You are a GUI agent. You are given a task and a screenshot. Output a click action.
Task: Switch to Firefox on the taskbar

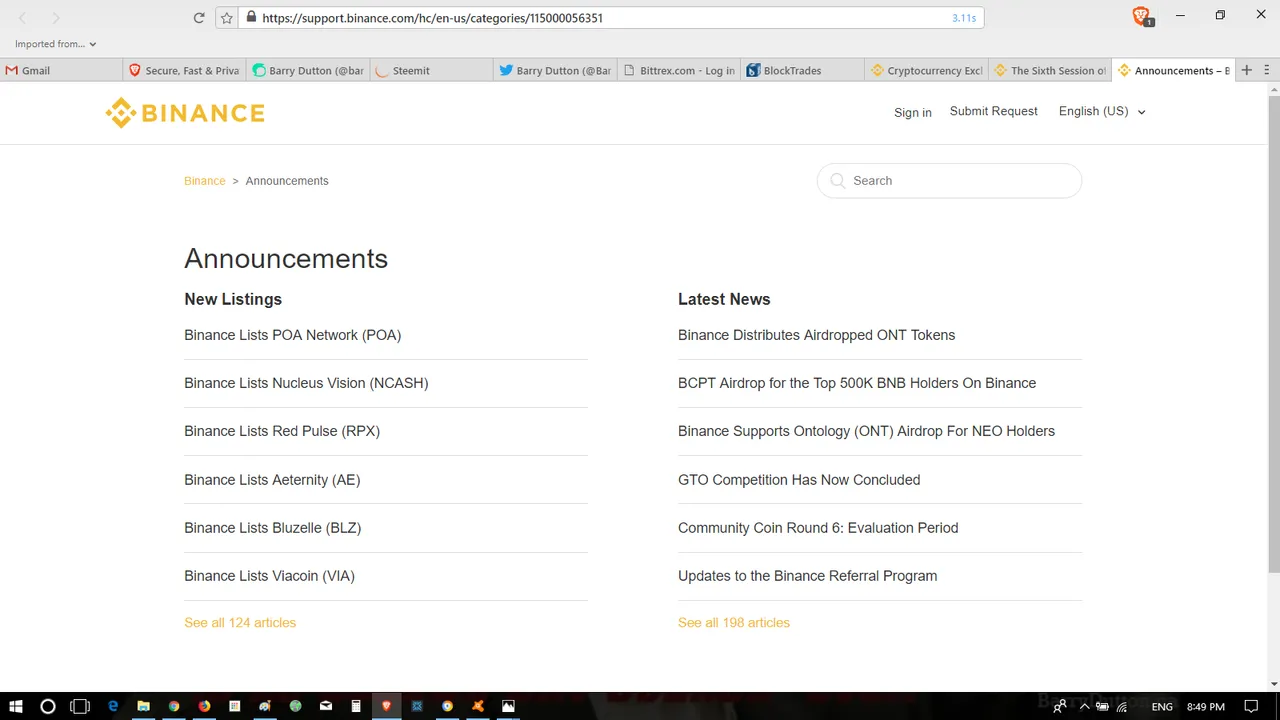click(x=204, y=706)
